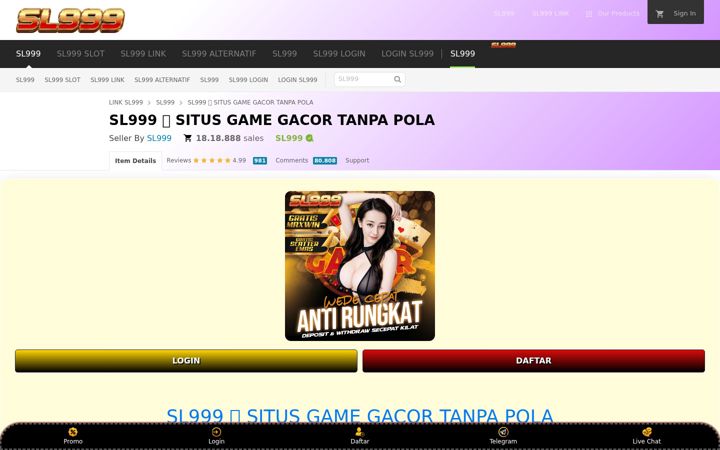Image resolution: width=720 pixels, height=450 pixels.
Task: Click the faint SL999 Link item in the top header
Action: [x=550, y=13]
